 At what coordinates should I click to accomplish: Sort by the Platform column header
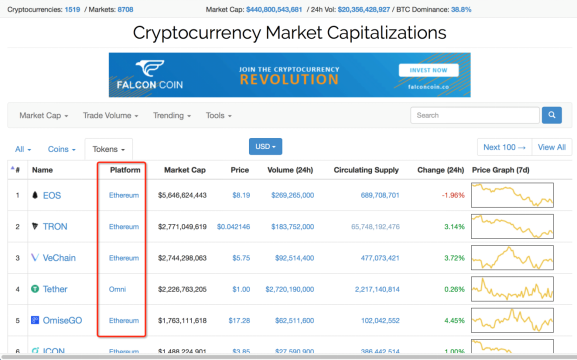coord(125,170)
